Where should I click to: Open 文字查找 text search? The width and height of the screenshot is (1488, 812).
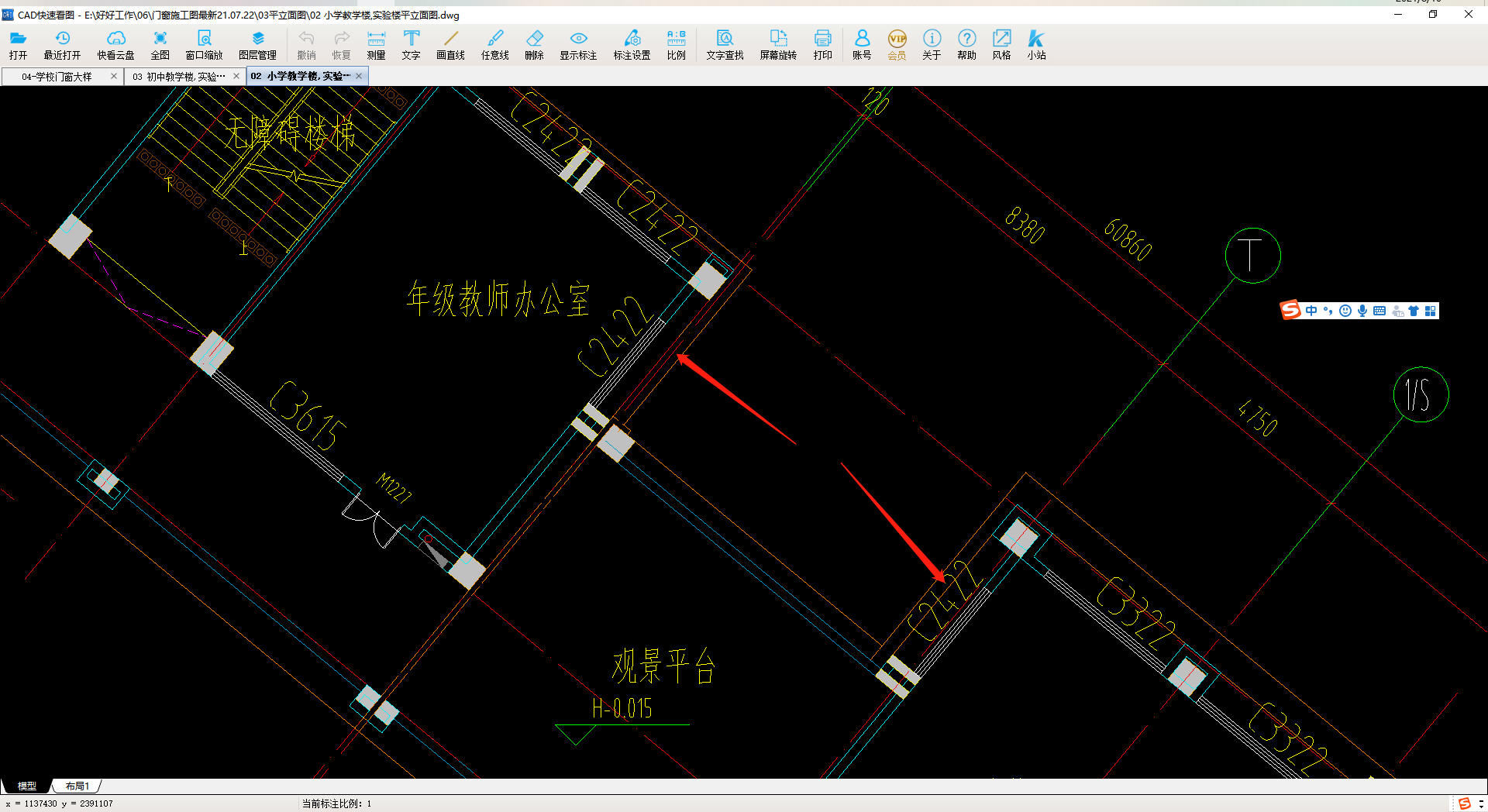(x=725, y=45)
